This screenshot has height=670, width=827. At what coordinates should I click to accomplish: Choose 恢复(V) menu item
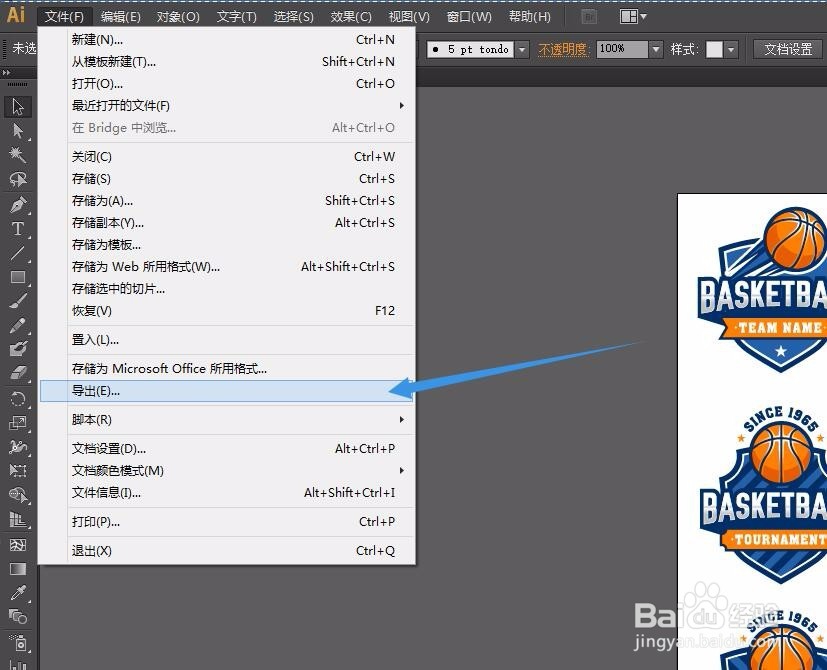tap(226, 311)
